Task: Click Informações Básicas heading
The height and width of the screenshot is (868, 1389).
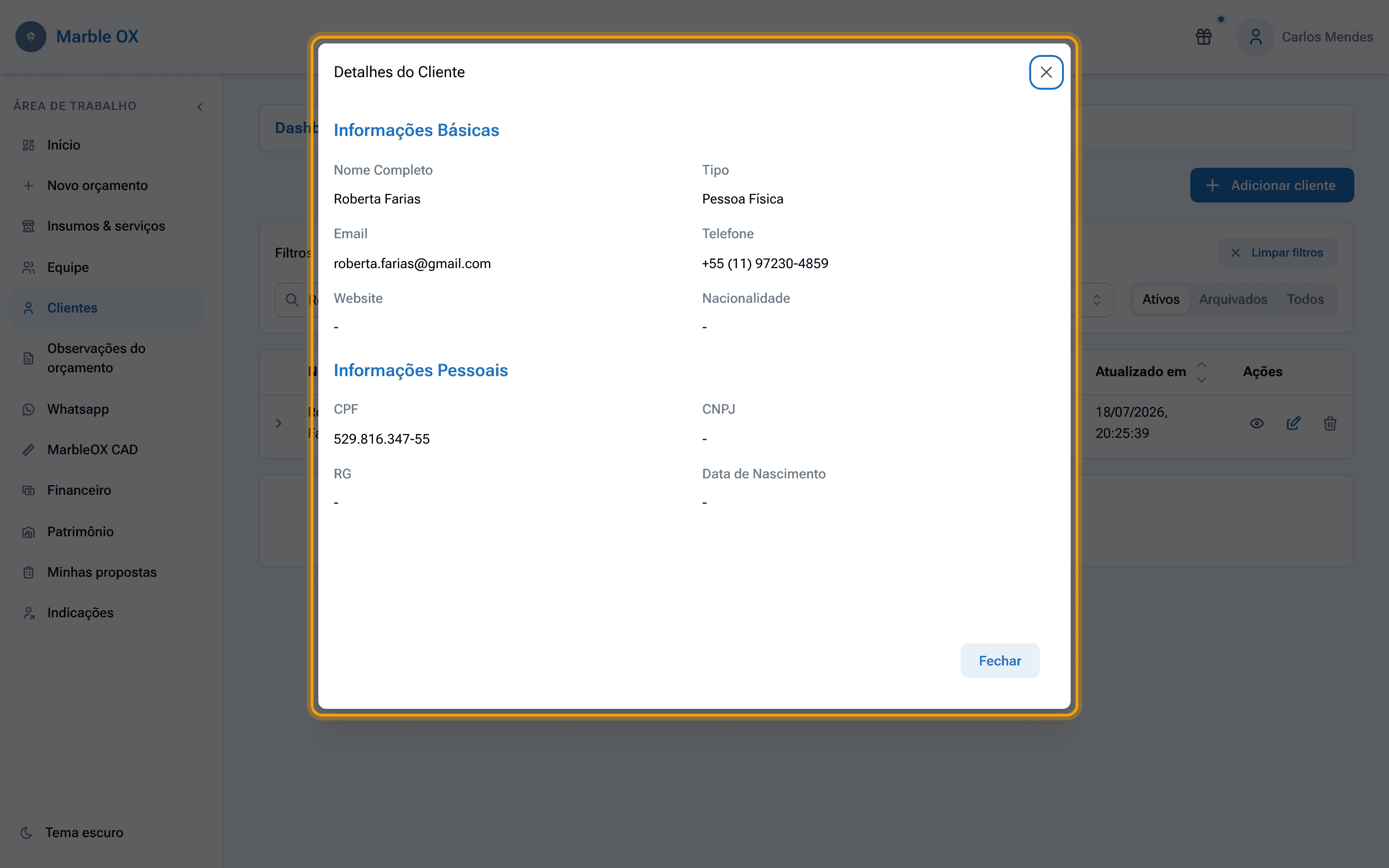Action: [x=416, y=130]
